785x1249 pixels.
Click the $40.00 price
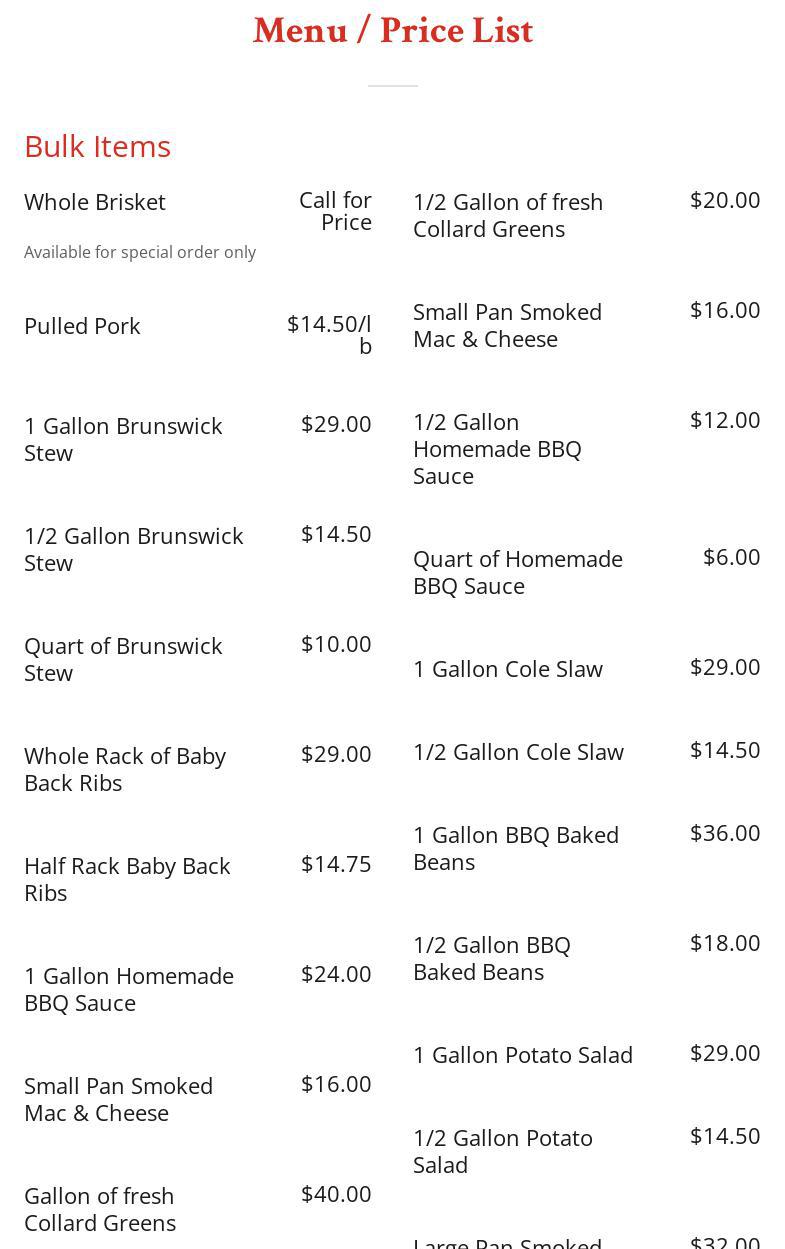pos(336,1194)
